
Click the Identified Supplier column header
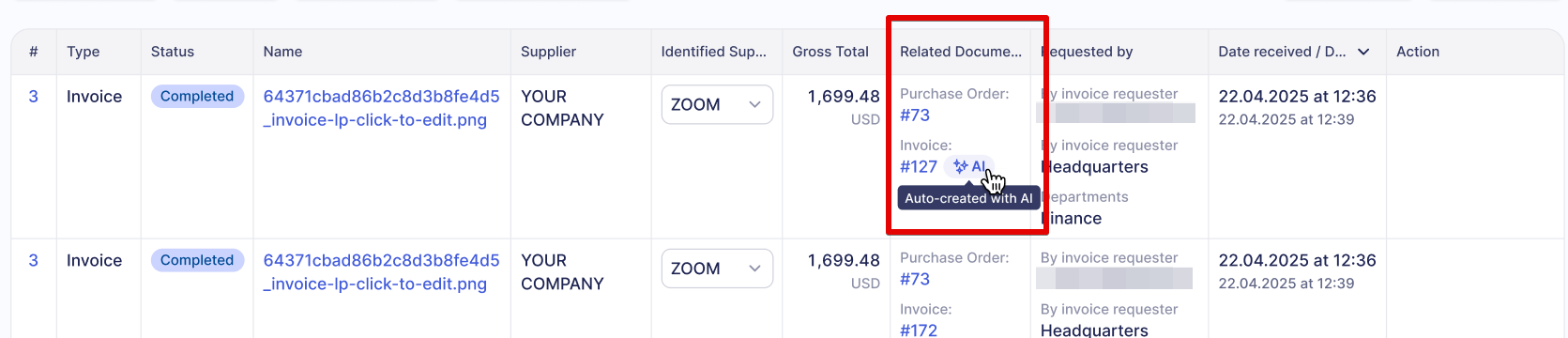714,52
